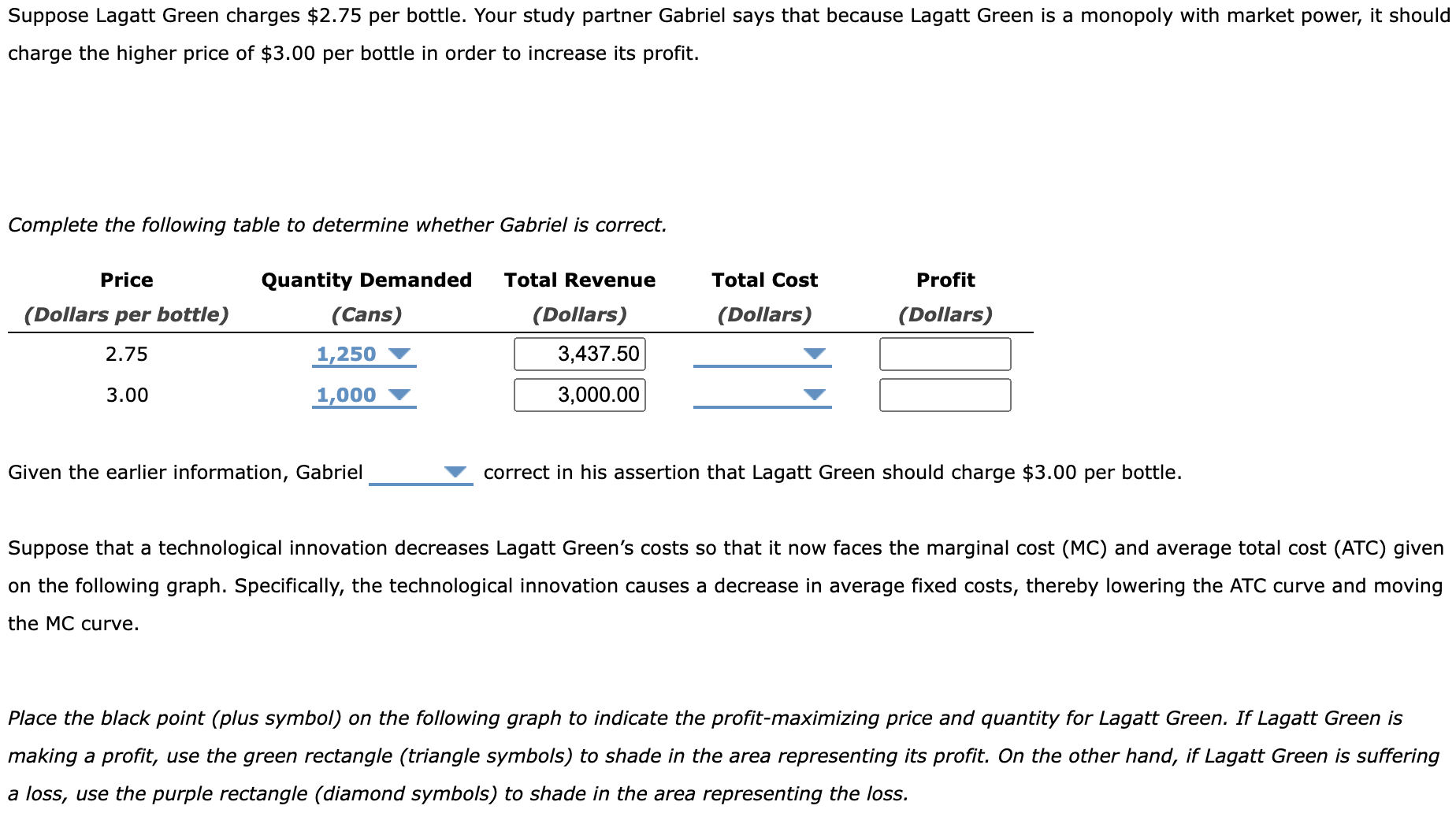Open the Quantity Demanded dropdown showing 1,250
The height and width of the screenshot is (813, 1456).
[362, 354]
